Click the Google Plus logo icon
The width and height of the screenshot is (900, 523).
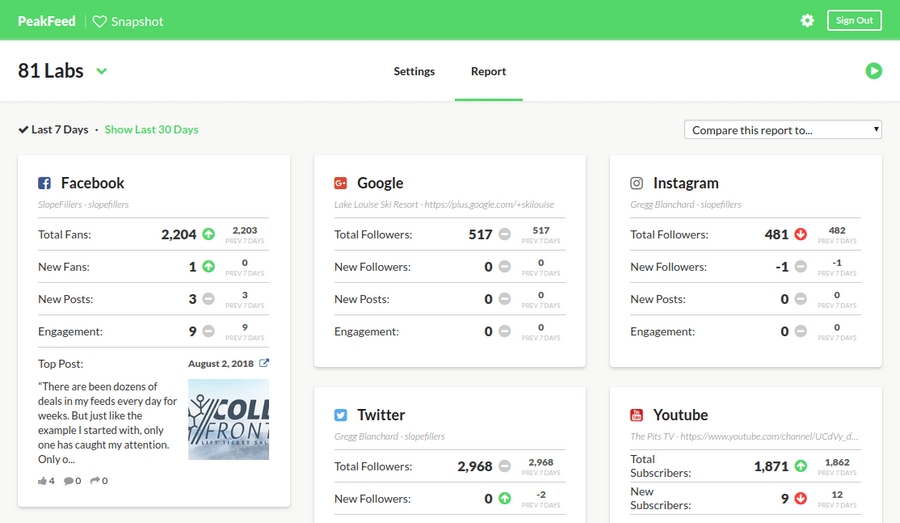340,183
